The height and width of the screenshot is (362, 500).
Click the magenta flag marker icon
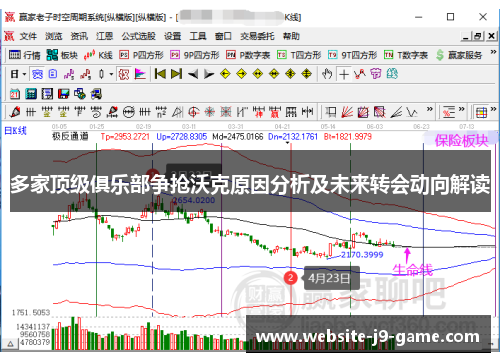pyautogui.click(x=140, y=74)
